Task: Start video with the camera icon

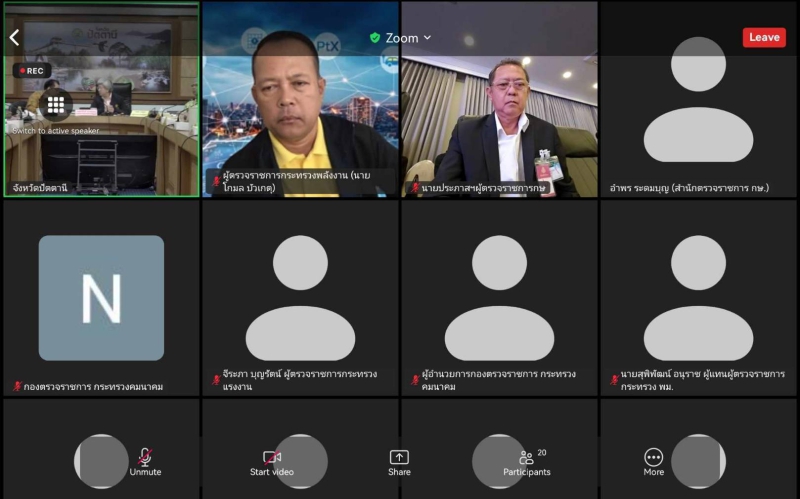Action: (272, 461)
